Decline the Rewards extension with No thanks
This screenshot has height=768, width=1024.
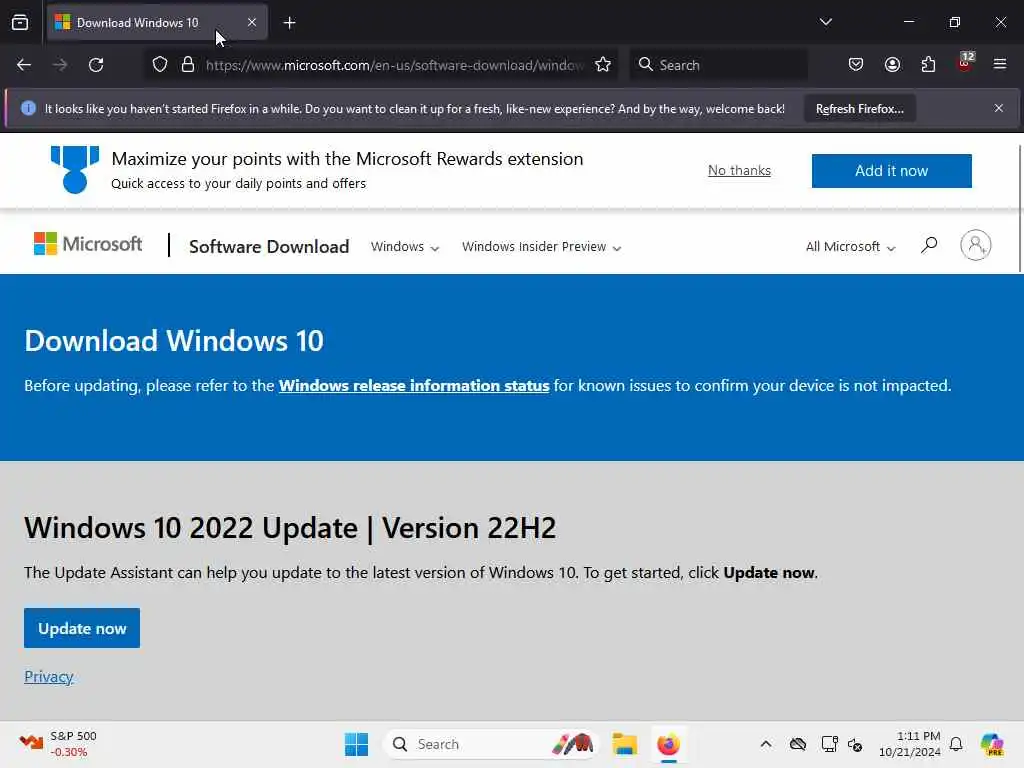coord(739,170)
